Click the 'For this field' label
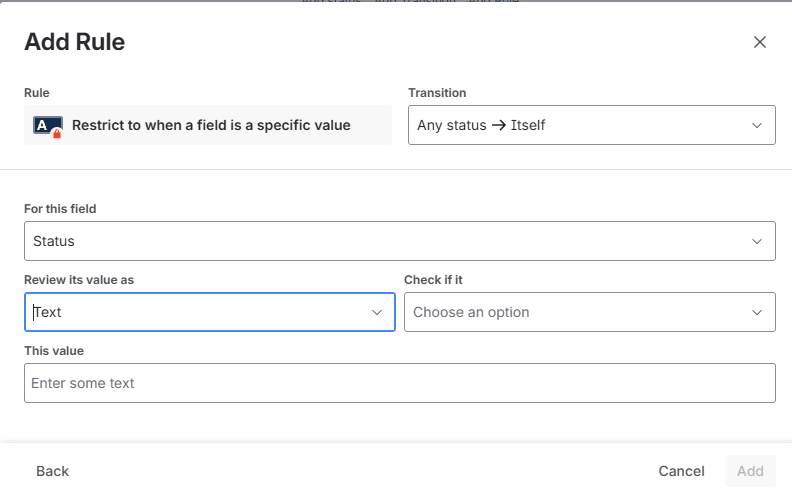This screenshot has height=497, width=792. [x=60, y=209]
